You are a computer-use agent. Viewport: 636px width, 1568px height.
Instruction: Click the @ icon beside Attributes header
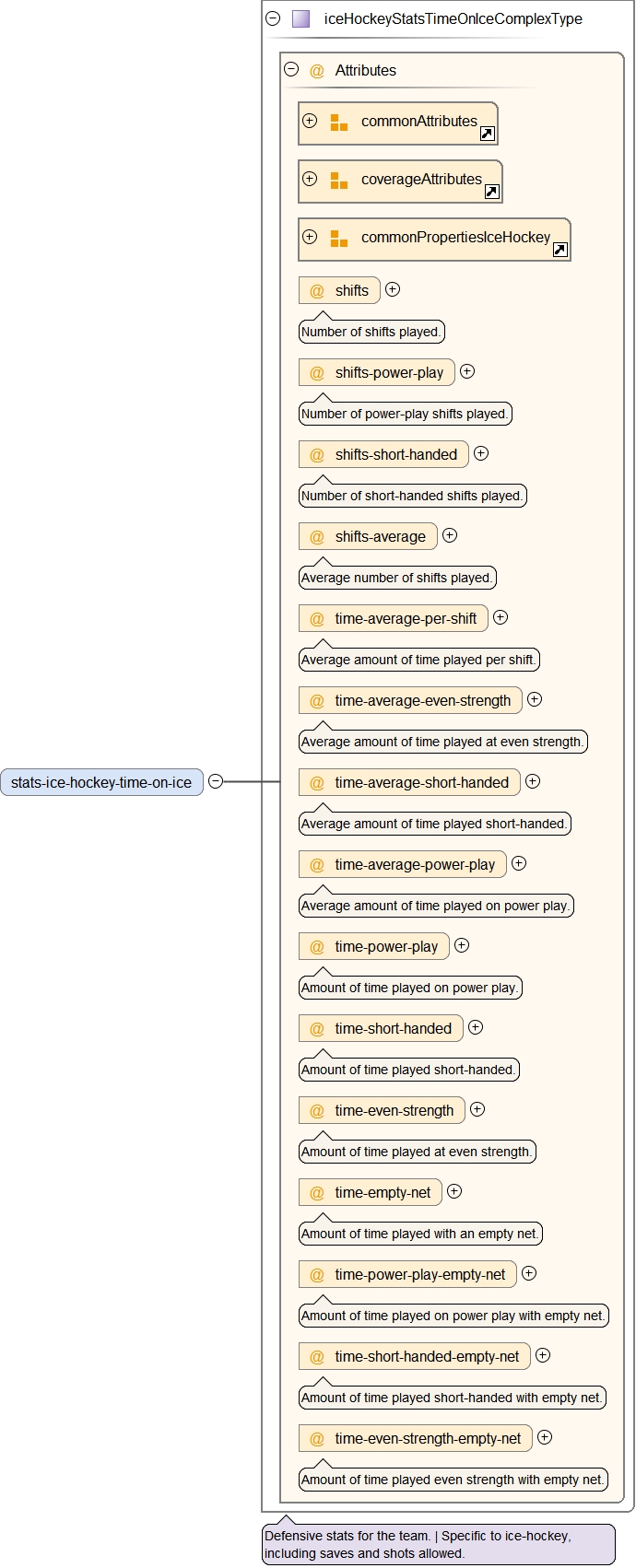click(x=317, y=71)
